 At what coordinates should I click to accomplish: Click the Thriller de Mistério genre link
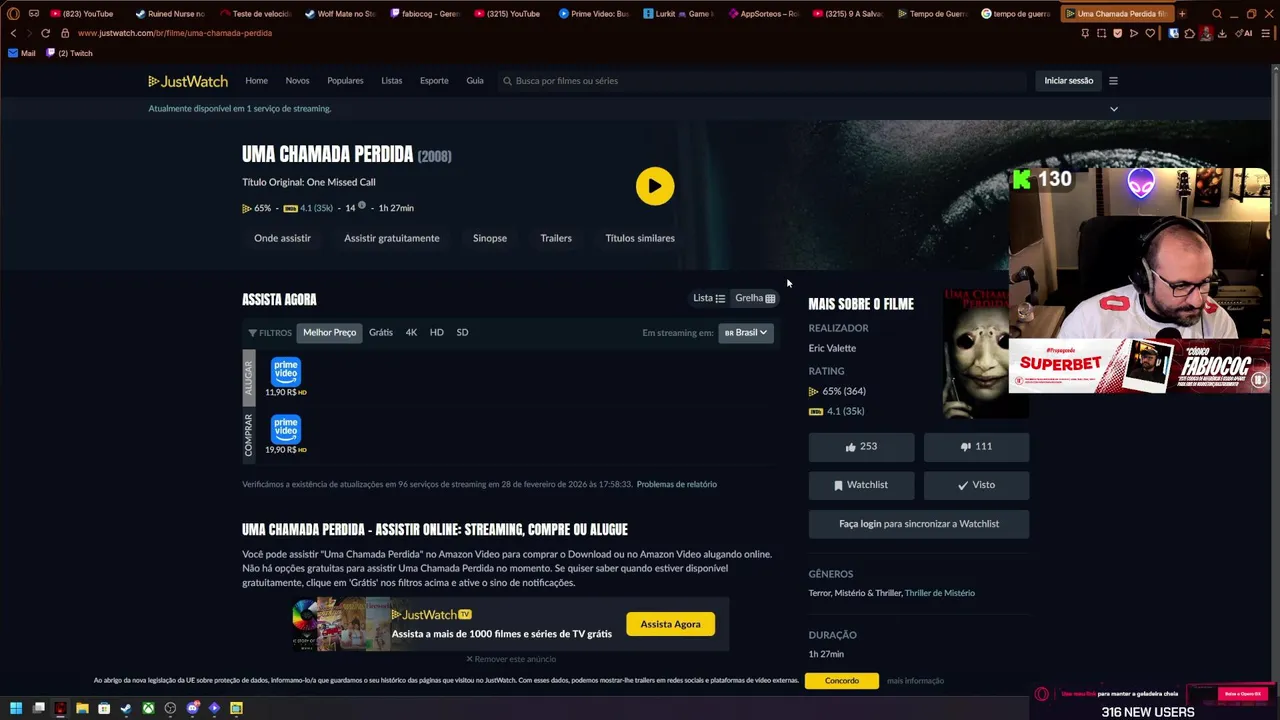(939, 593)
